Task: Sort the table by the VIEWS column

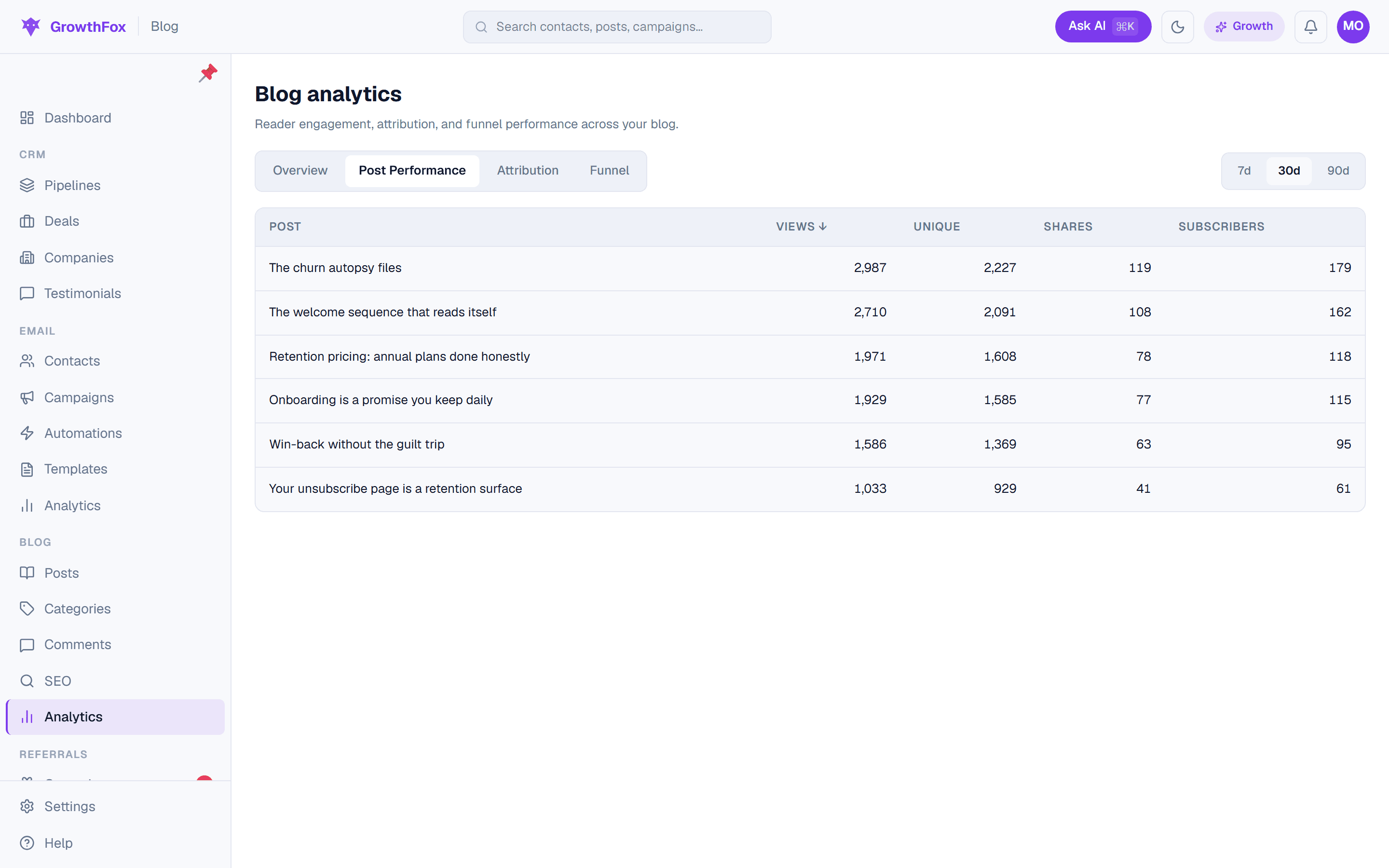Action: coord(801,227)
